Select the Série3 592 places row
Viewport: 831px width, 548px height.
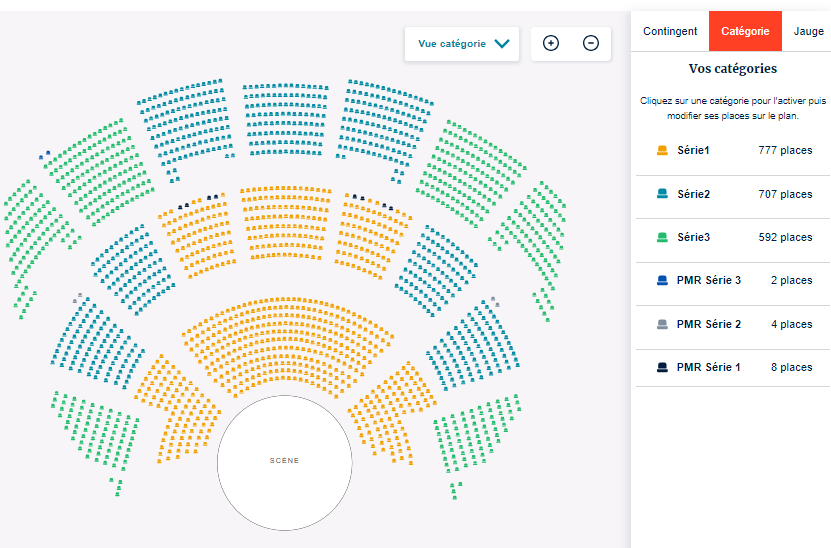point(733,237)
